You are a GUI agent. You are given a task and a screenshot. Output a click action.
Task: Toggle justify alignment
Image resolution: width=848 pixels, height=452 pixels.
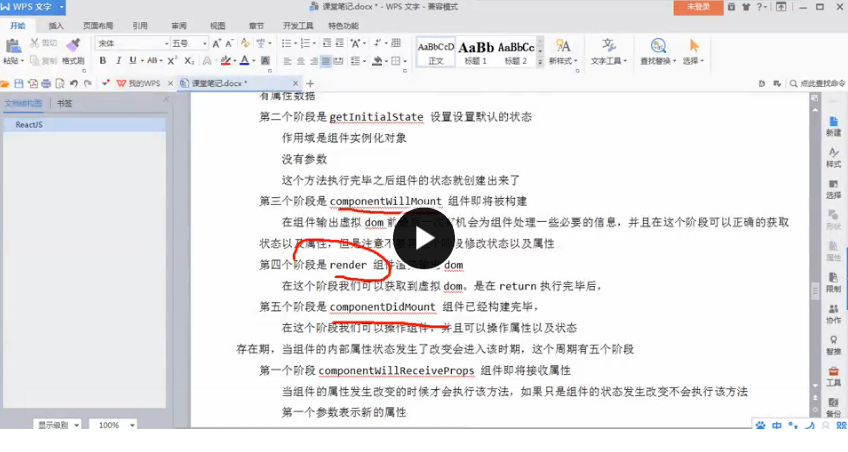tap(326, 61)
